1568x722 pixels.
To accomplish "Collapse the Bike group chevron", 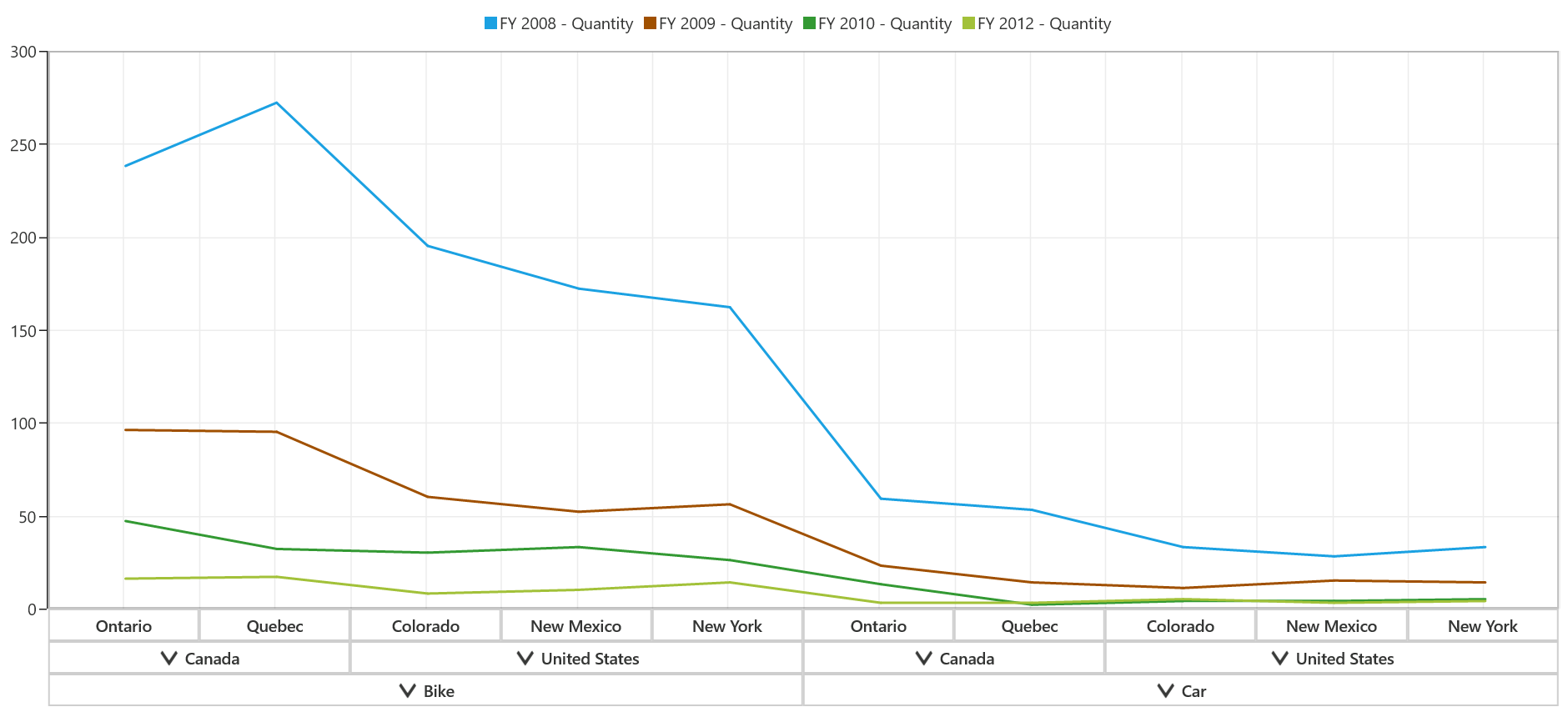I will coord(407,690).
